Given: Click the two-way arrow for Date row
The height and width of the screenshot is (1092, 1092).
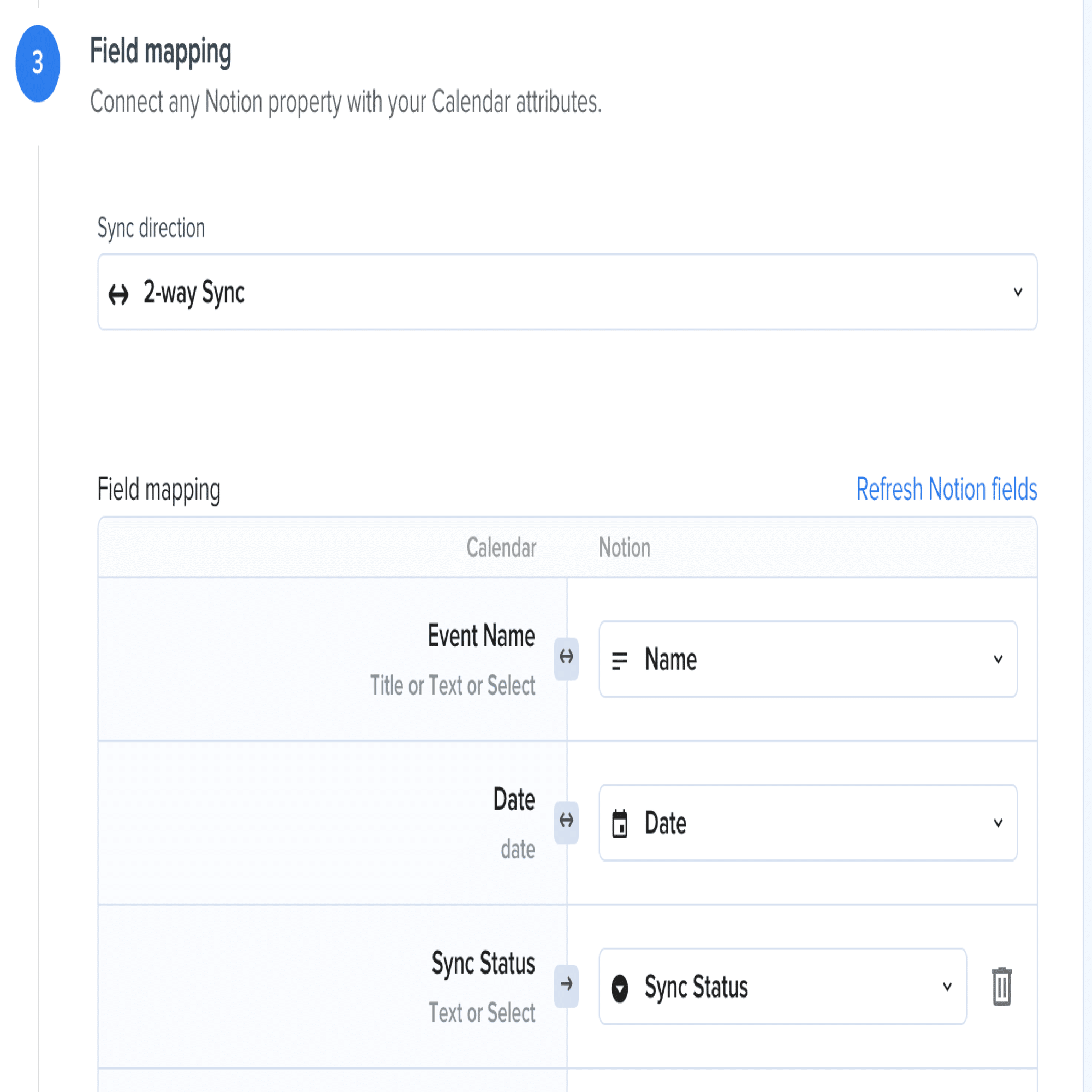Looking at the screenshot, I should click(566, 822).
